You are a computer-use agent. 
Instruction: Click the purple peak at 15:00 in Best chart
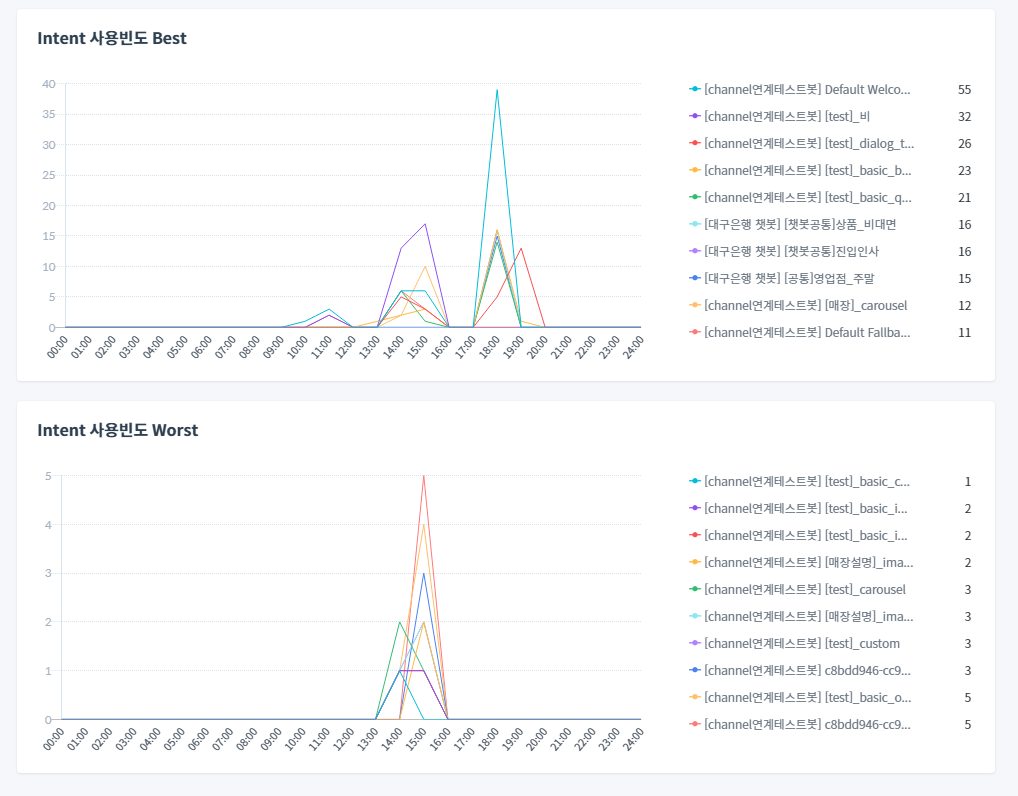426,224
